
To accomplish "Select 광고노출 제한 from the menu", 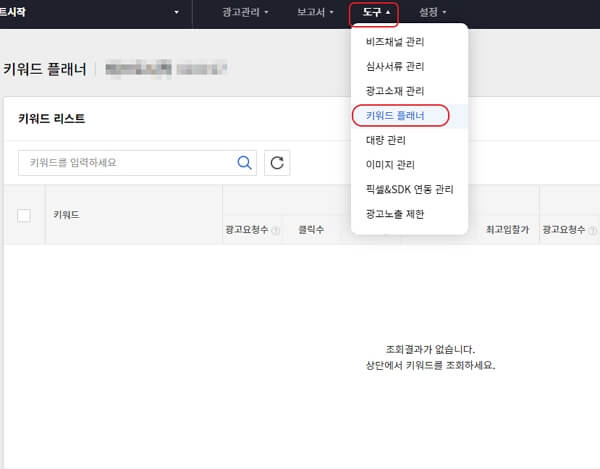I will point(409,214).
